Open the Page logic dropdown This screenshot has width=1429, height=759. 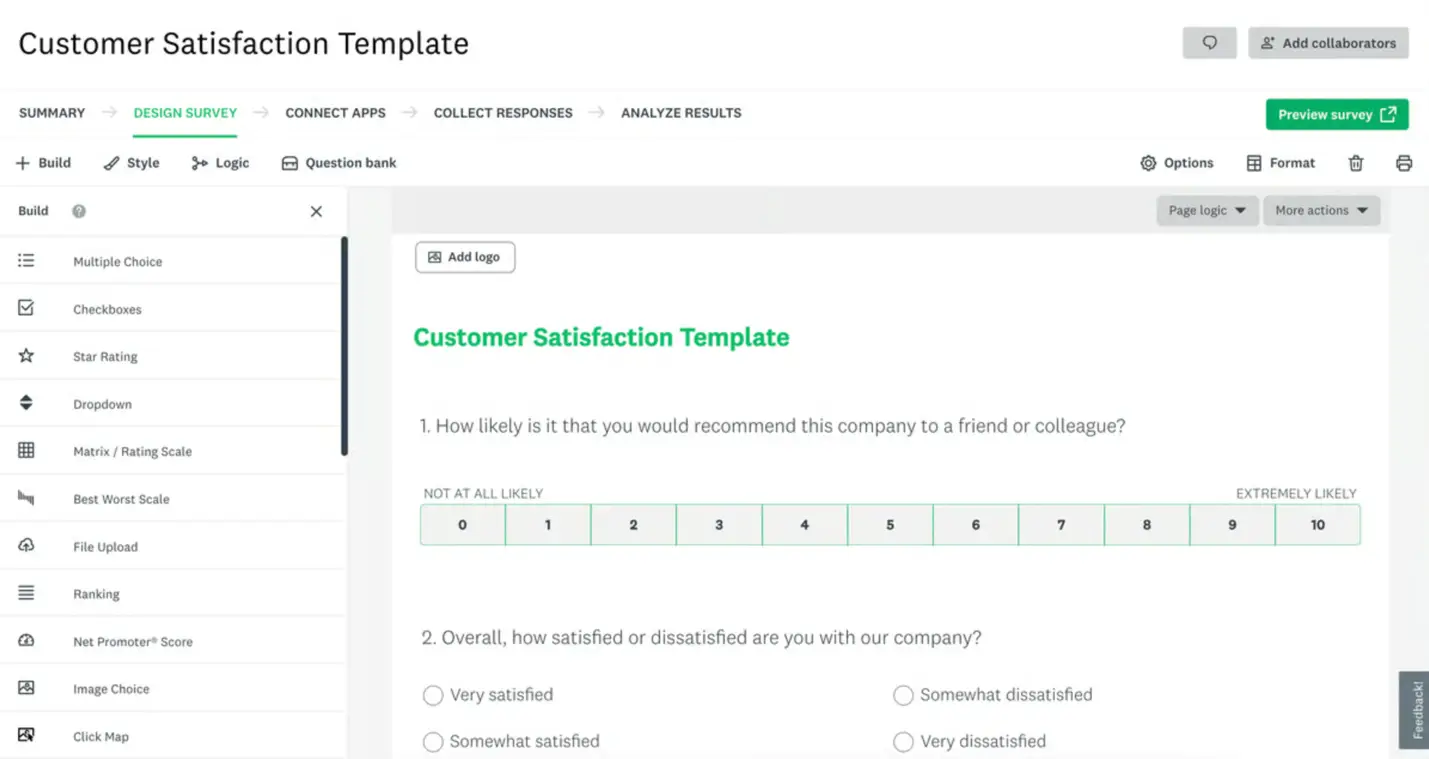(1207, 210)
